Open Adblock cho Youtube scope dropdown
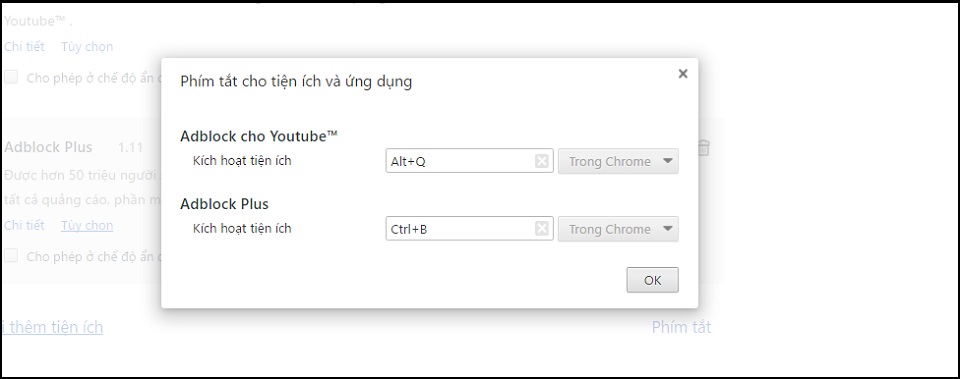960x379 pixels. click(618, 162)
